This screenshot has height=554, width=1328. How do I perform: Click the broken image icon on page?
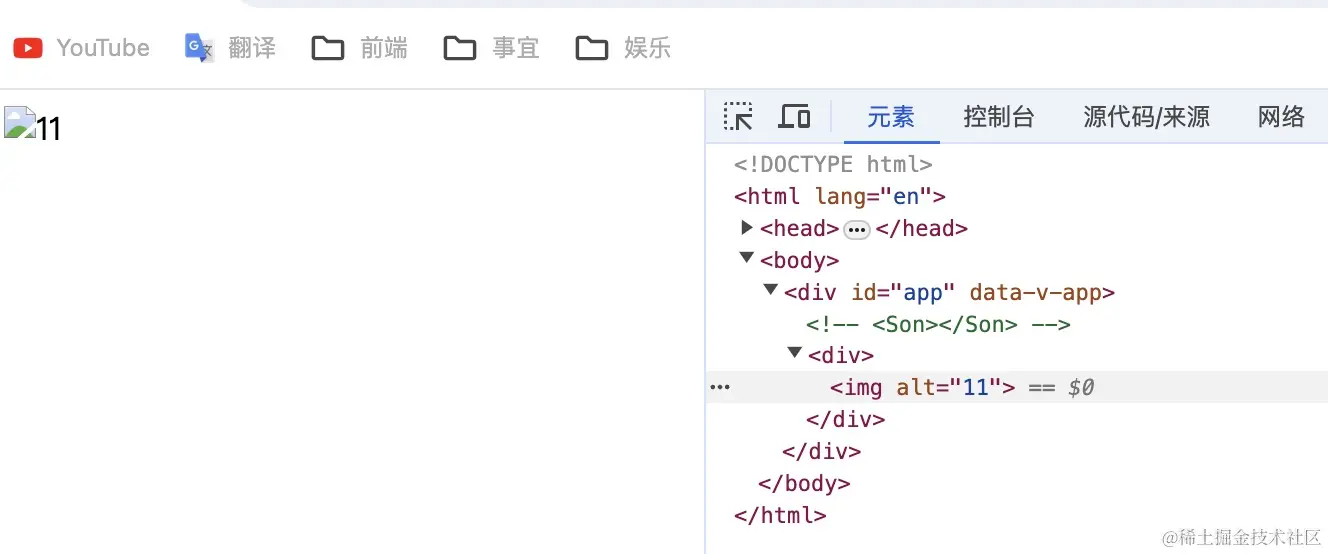20,125
